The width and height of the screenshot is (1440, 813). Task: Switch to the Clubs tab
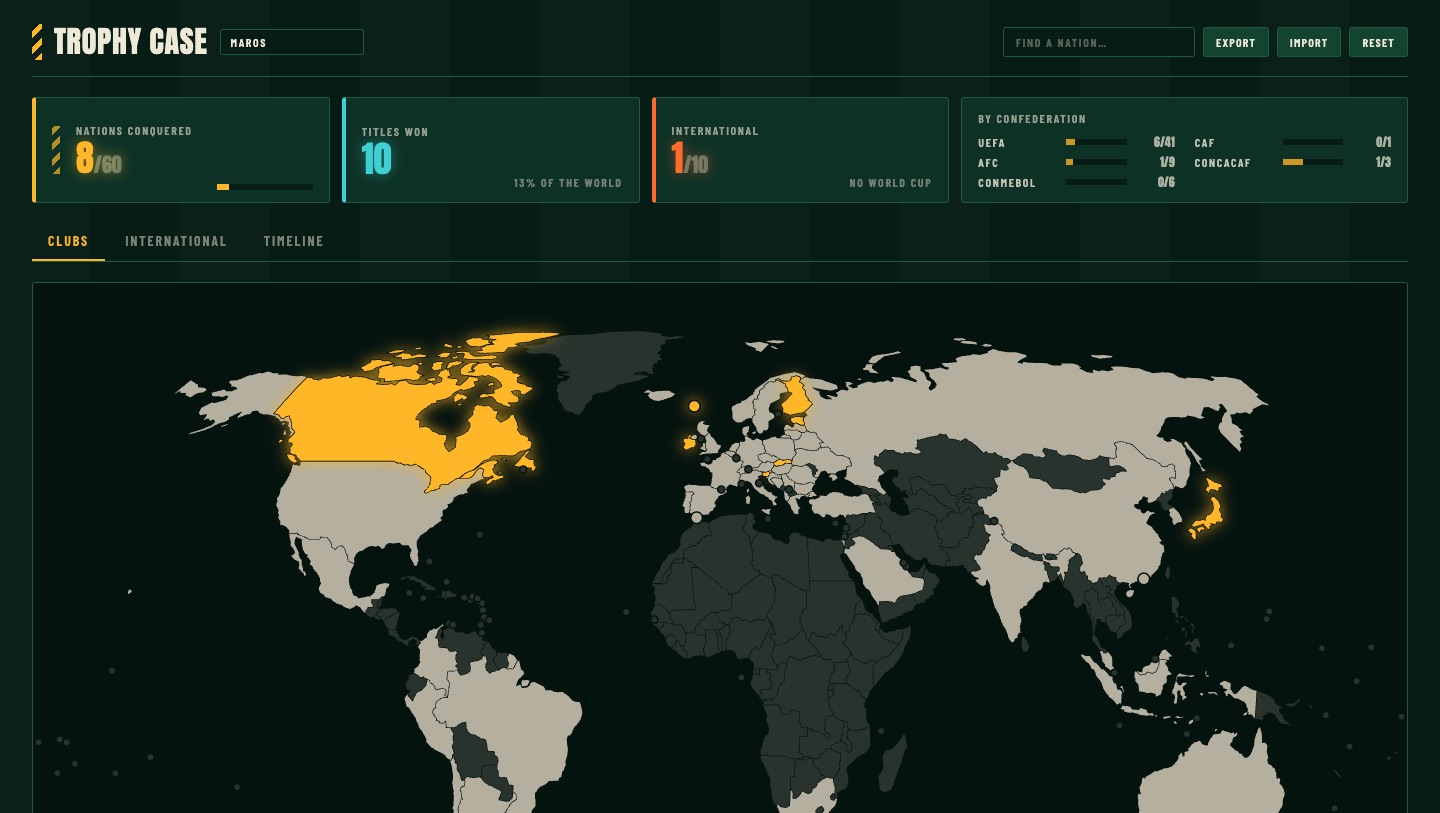click(x=68, y=241)
